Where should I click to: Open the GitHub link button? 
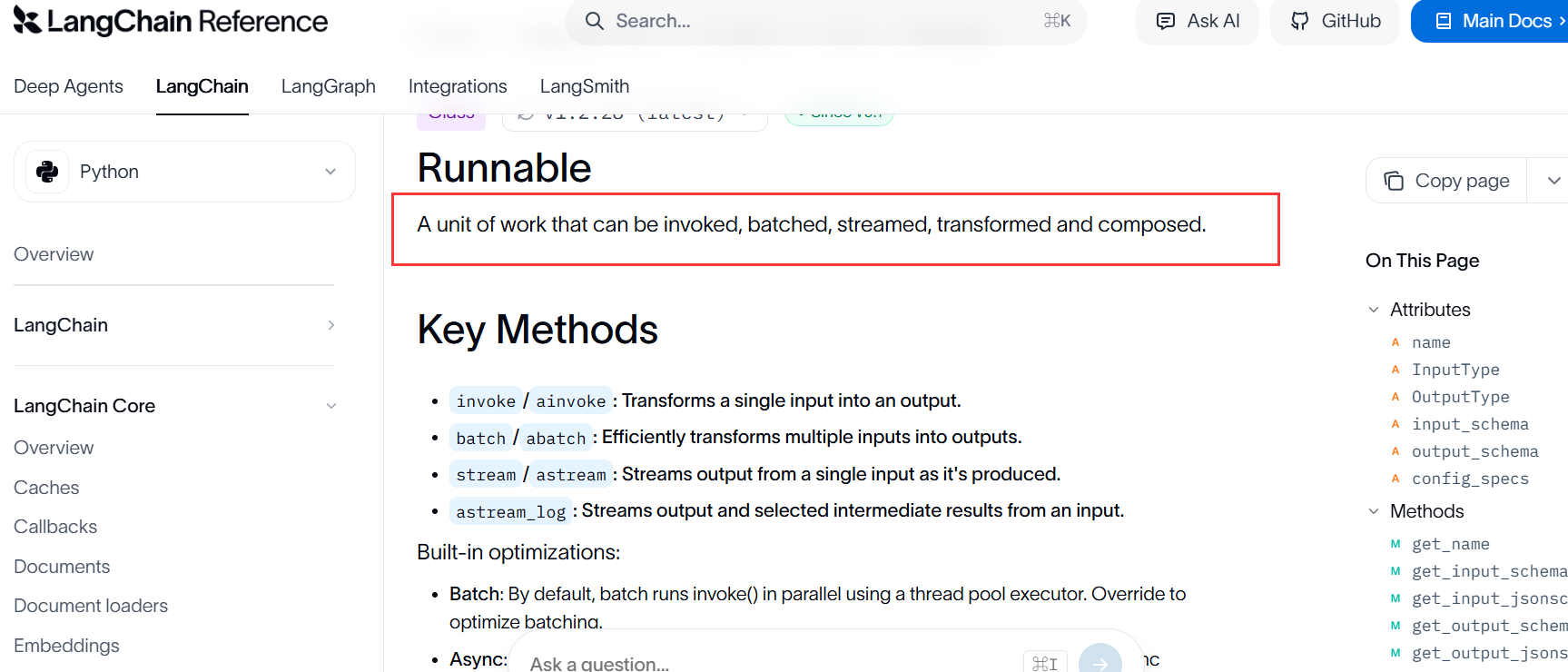1335,21
